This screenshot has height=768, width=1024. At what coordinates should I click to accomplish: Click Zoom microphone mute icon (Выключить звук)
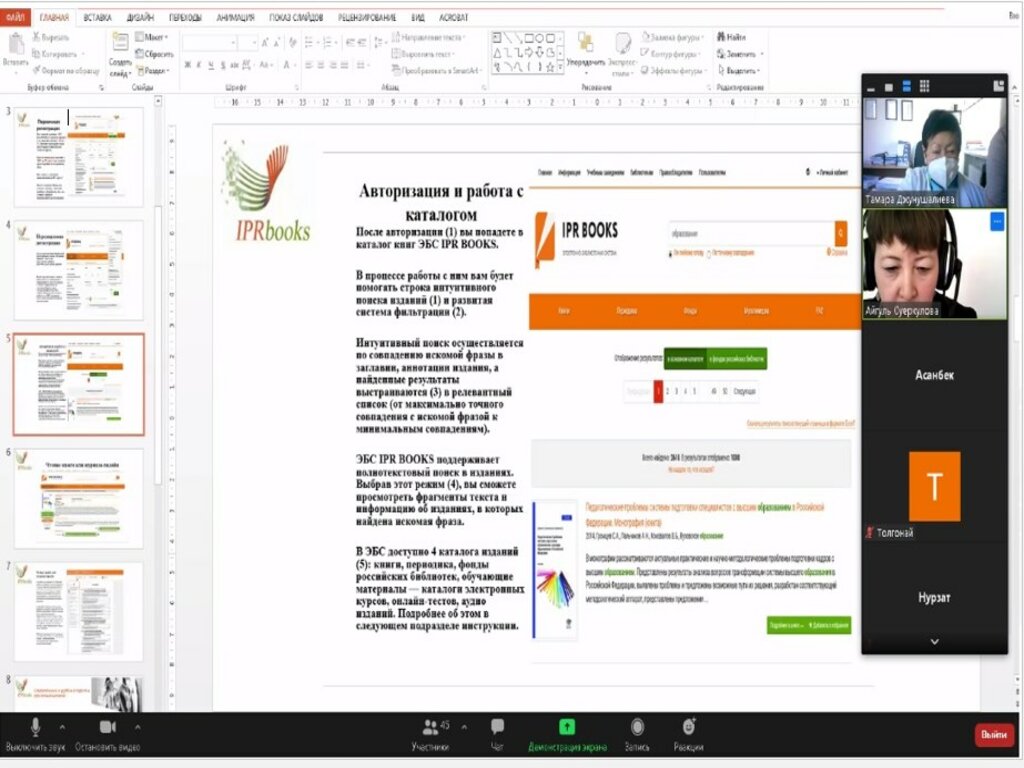pyautogui.click(x=35, y=727)
